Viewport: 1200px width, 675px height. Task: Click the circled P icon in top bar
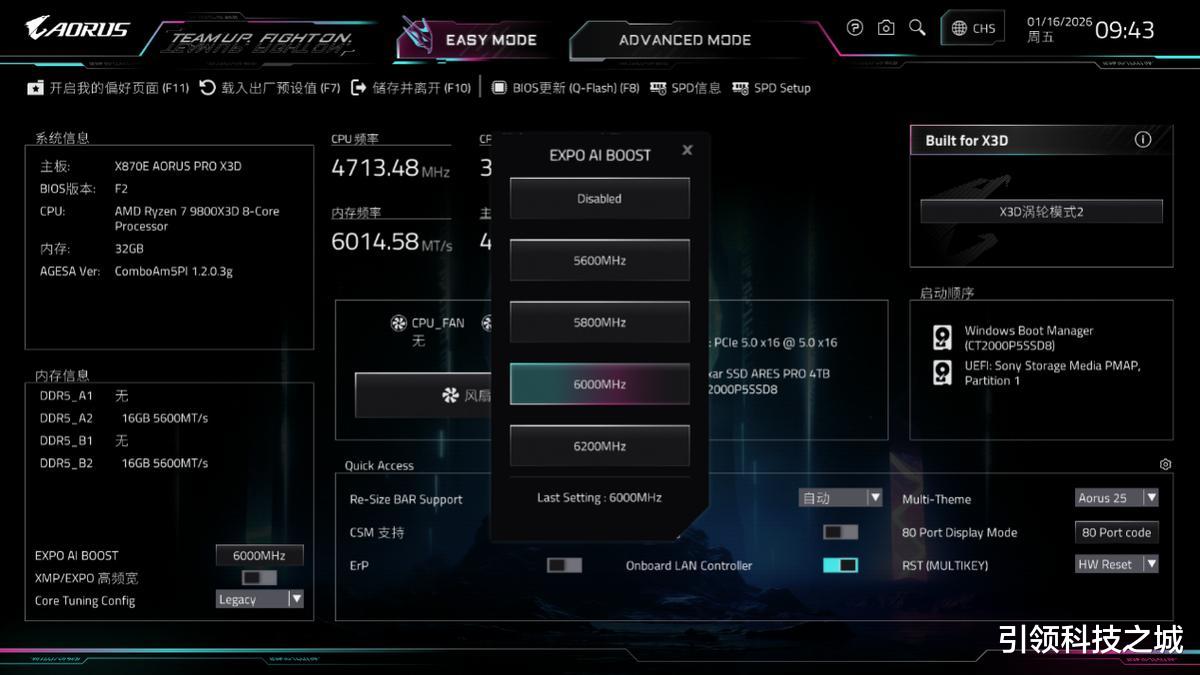tap(854, 28)
